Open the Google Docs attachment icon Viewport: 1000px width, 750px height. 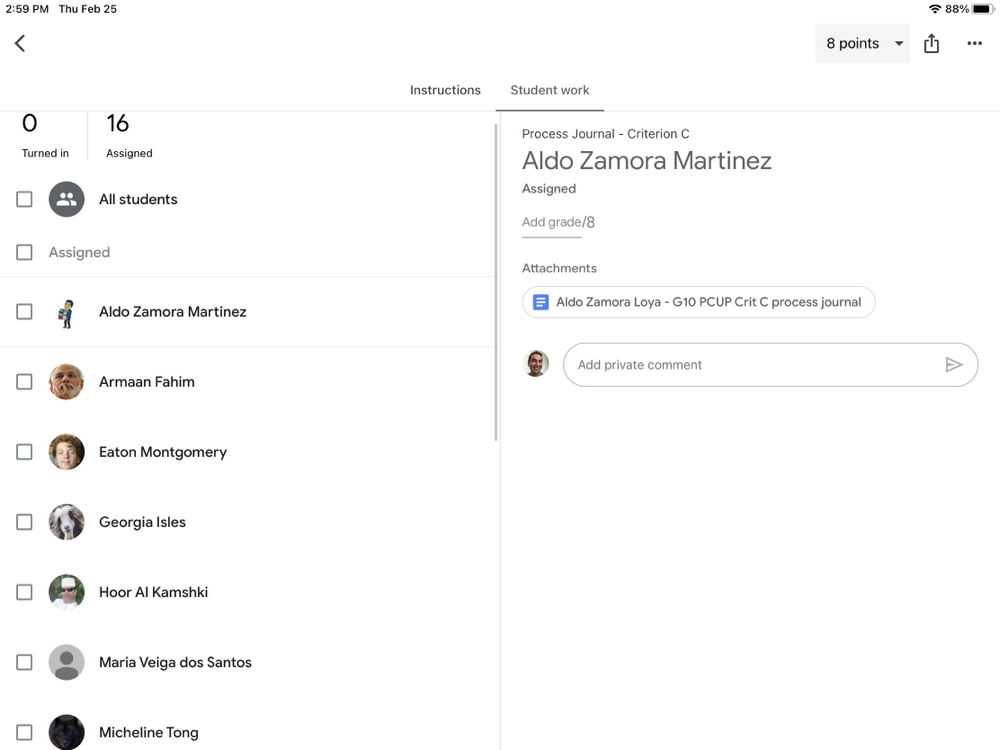tap(540, 302)
